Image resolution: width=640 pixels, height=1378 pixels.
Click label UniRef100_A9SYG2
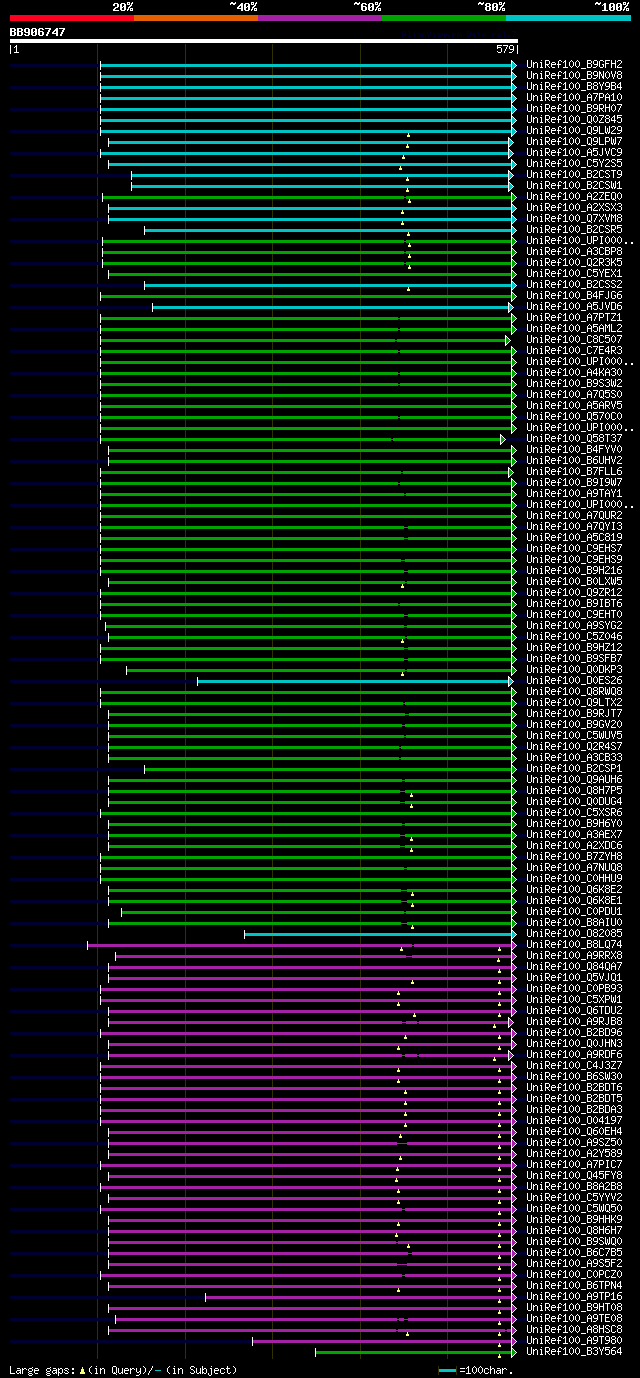(574, 625)
